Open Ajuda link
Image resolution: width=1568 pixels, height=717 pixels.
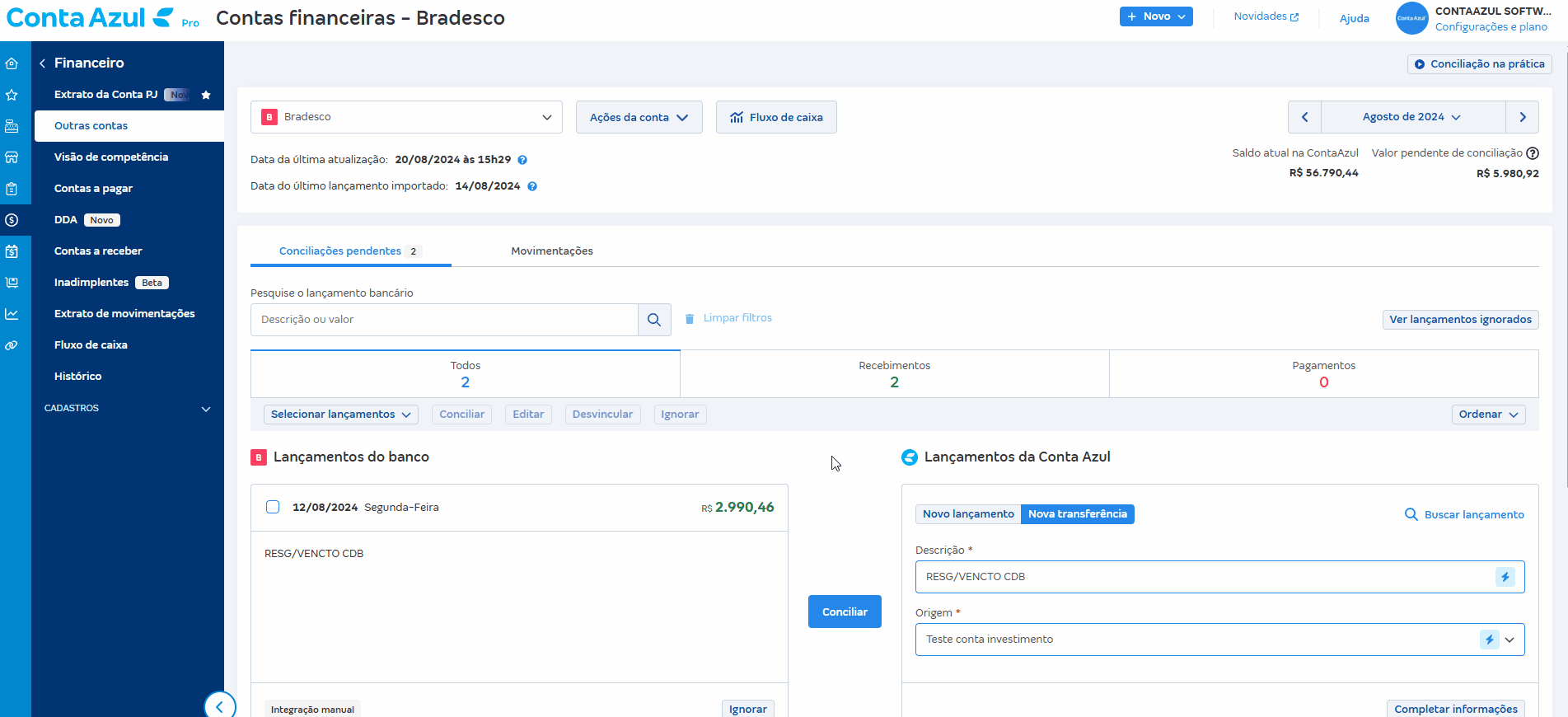[x=1354, y=18]
